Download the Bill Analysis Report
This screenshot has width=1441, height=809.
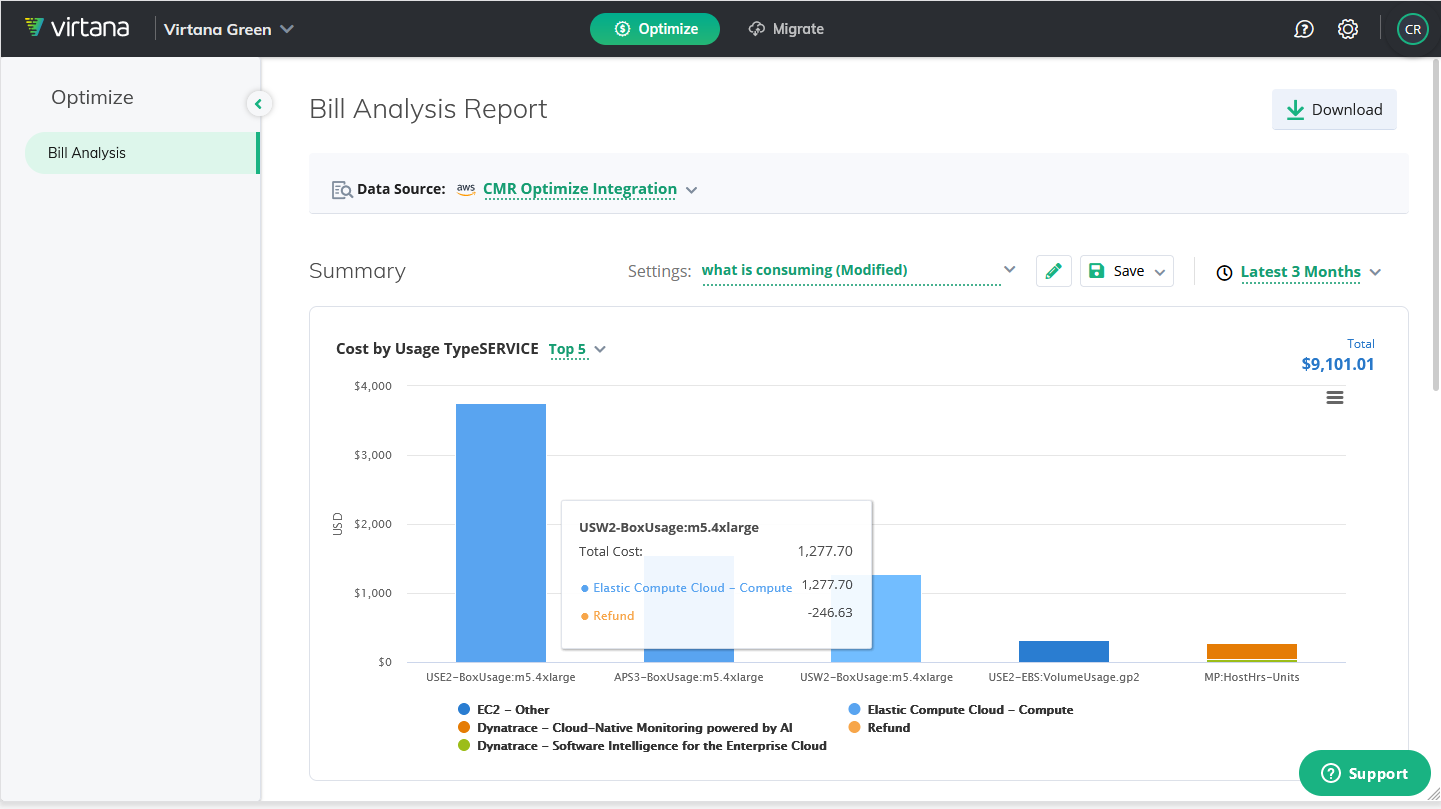pyautogui.click(x=1334, y=110)
